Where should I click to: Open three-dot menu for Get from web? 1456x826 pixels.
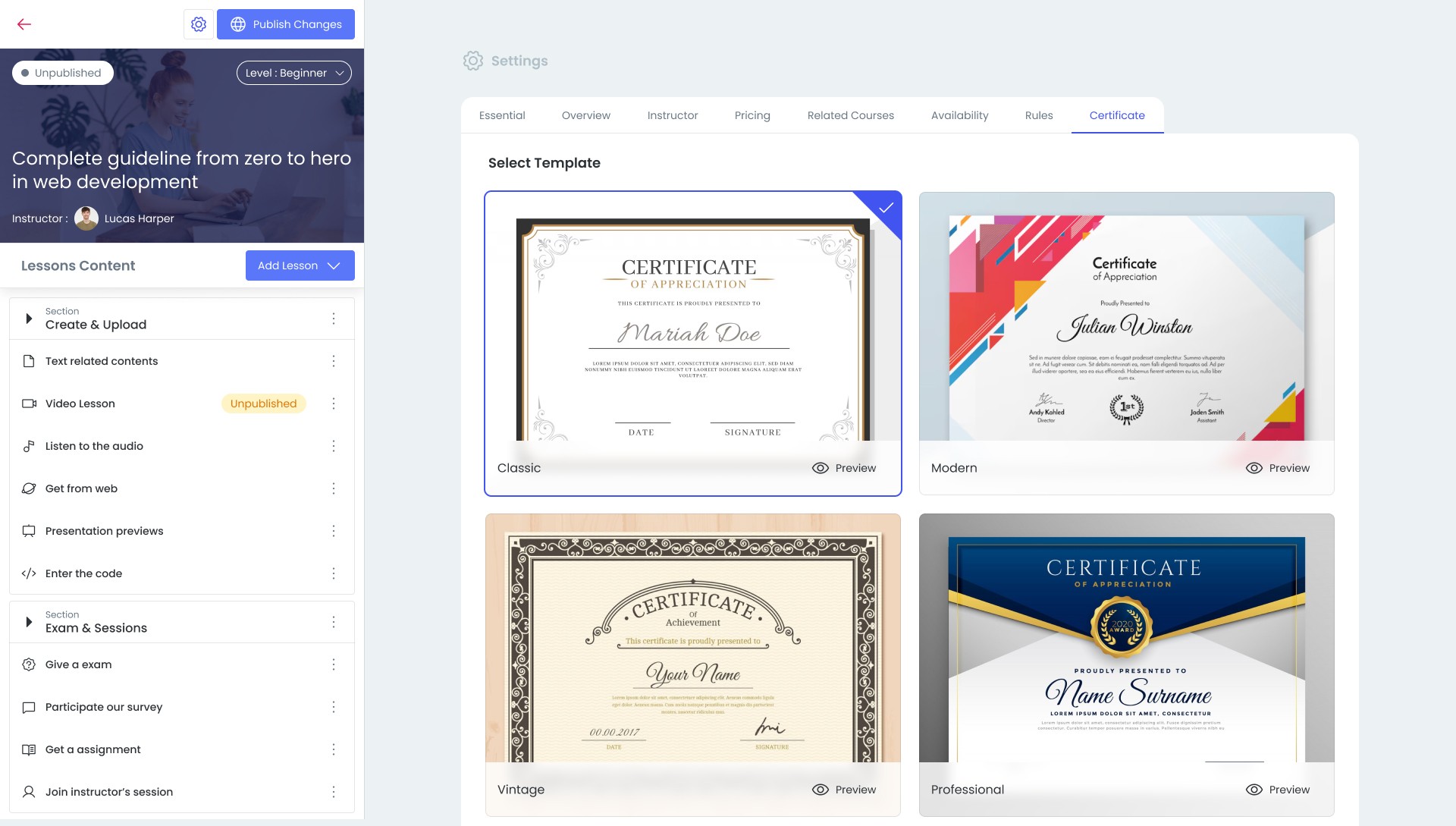click(x=334, y=488)
